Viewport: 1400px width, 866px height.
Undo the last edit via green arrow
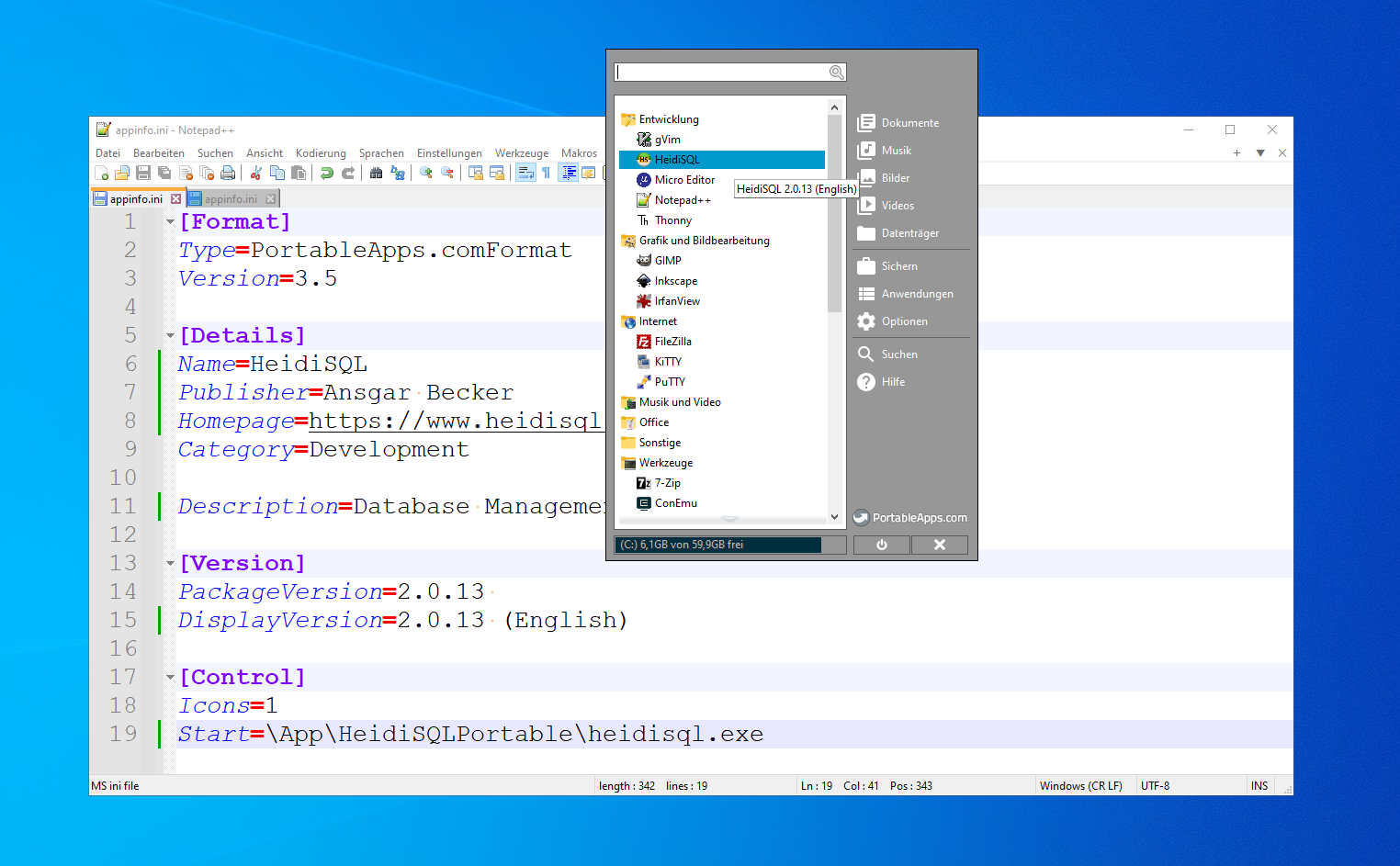point(327,173)
